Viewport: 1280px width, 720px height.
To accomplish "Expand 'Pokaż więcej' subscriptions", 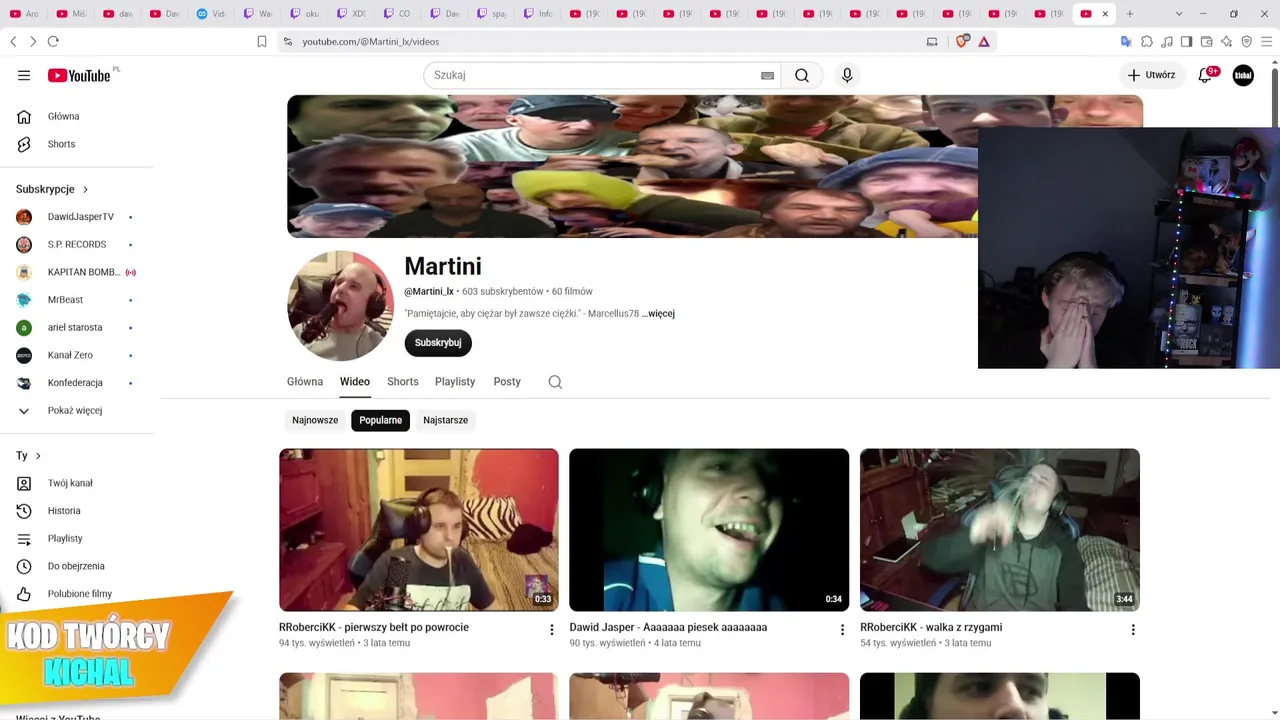I will [x=76, y=410].
